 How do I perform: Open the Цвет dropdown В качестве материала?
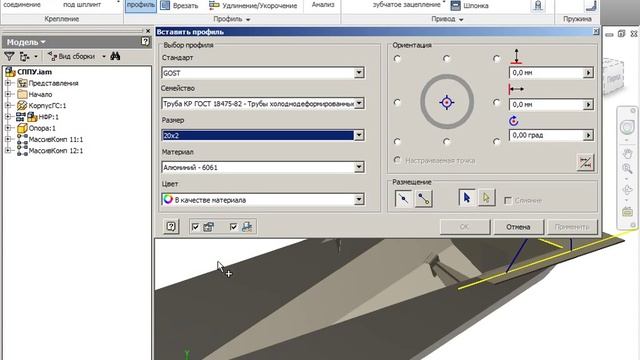click(x=263, y=200)
